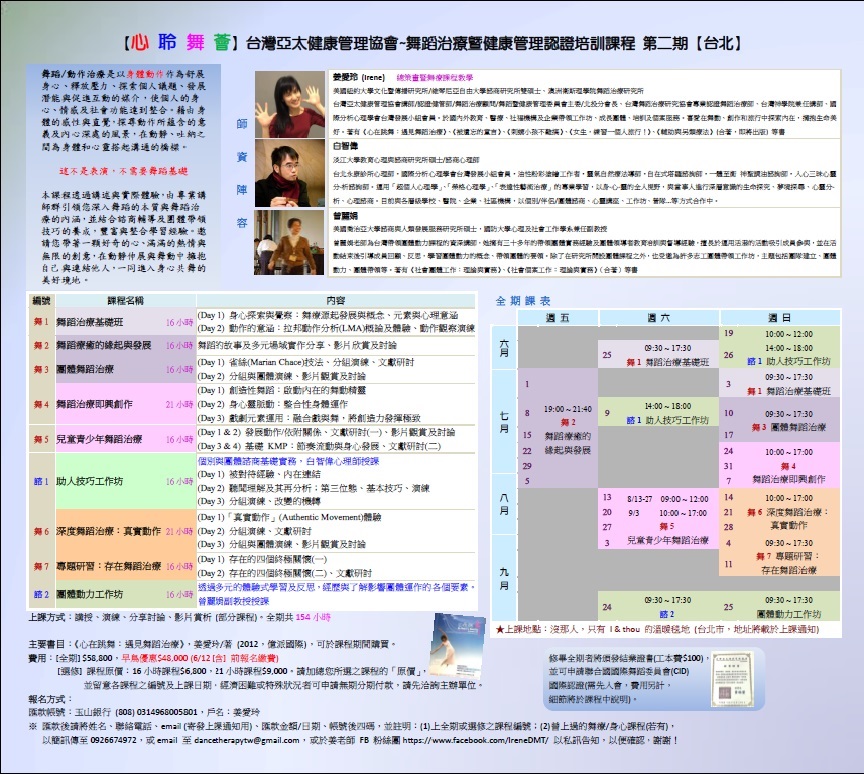The width and height of the screenshot is (864, 774).
Task: Click the pink text 總策畫暨舞療課程教學
Action: click(435, 78)
